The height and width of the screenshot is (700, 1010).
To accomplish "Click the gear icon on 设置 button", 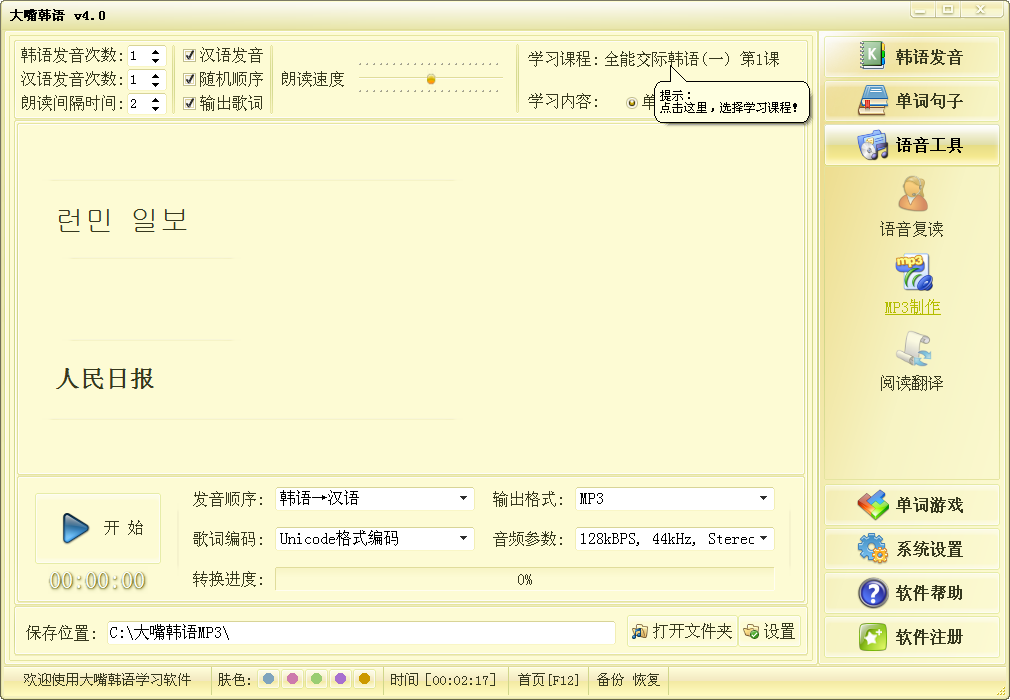I will click(751, 632).
